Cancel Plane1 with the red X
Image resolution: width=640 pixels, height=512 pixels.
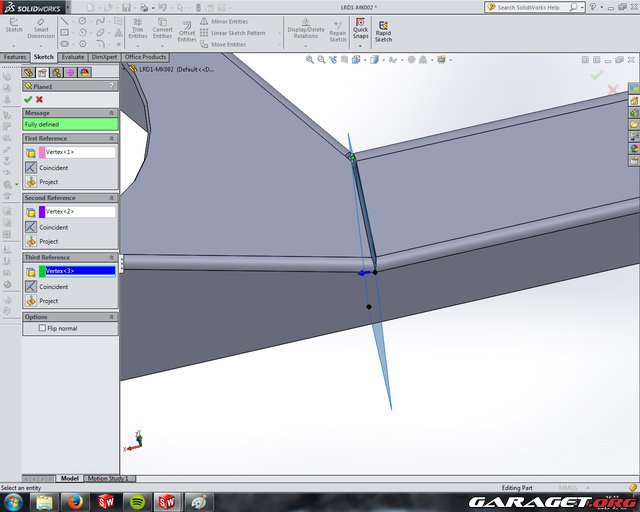tap(39, 99)
